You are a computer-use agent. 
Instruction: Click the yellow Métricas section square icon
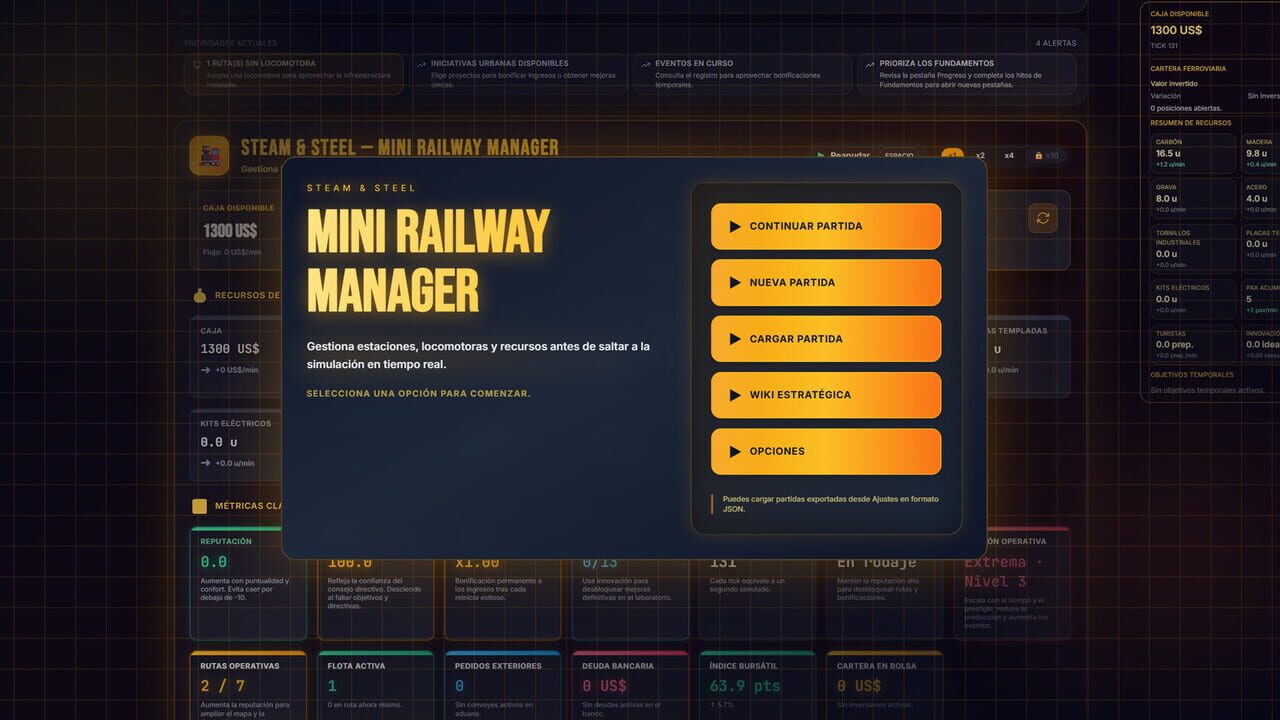click(199, 506)
